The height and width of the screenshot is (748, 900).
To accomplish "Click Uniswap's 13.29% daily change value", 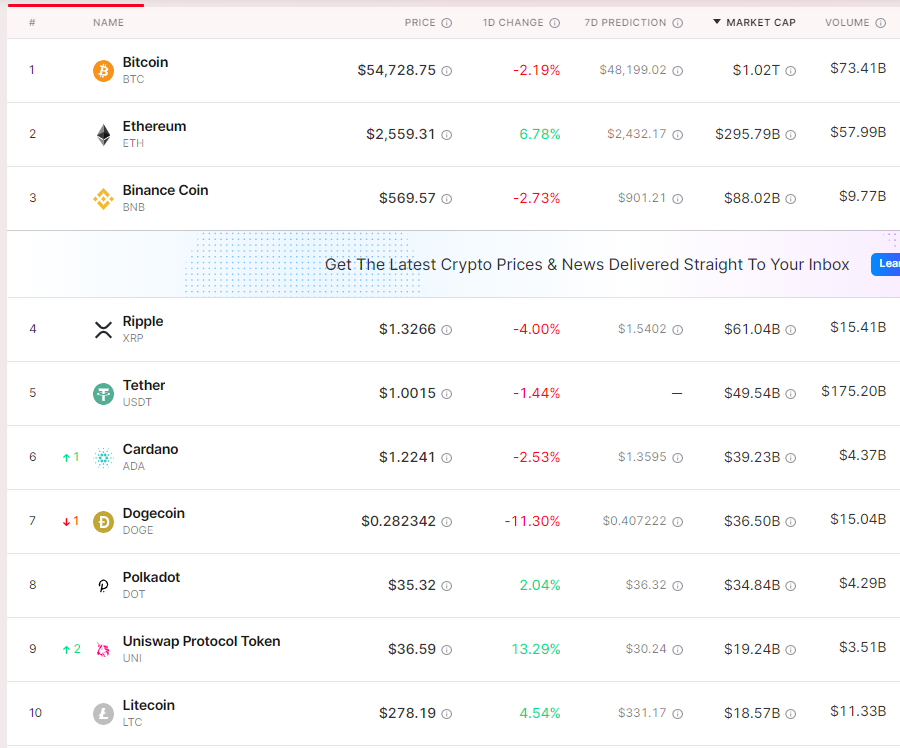I will point(536,649).
